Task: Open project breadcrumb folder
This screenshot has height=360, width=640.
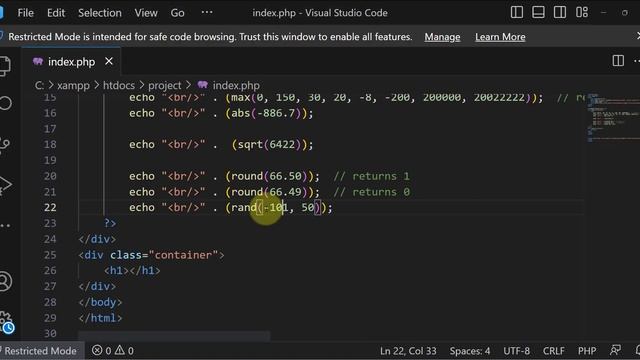Action: pos(164,85)
